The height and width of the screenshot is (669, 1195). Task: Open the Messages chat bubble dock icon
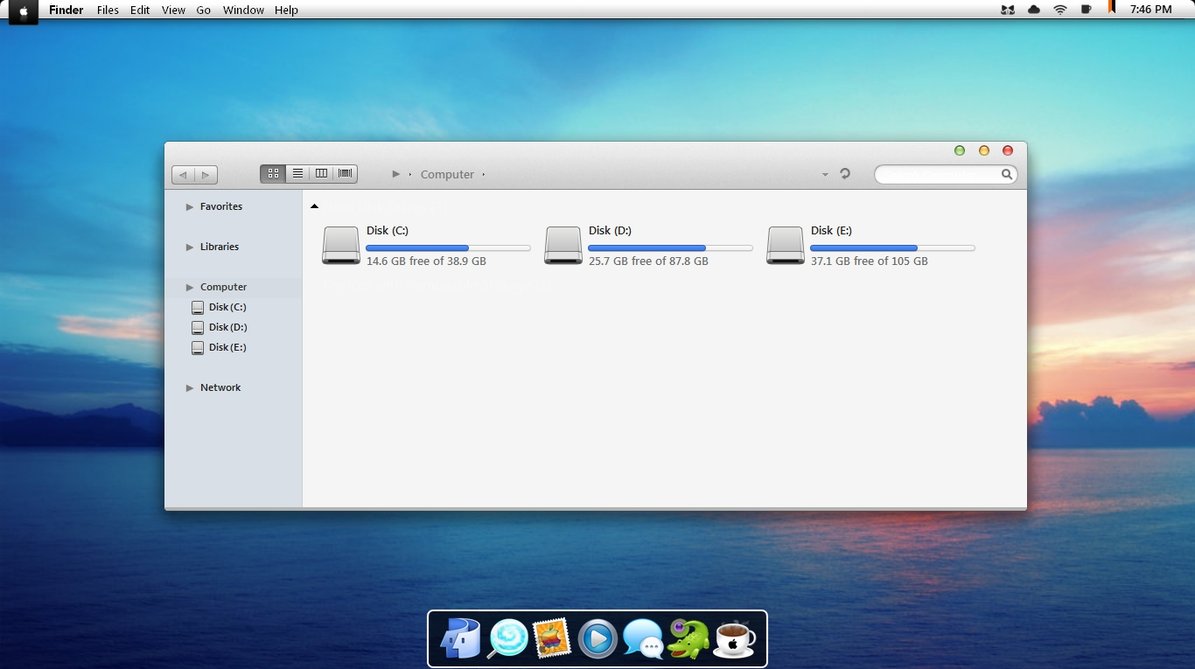(x=642, y=638)
